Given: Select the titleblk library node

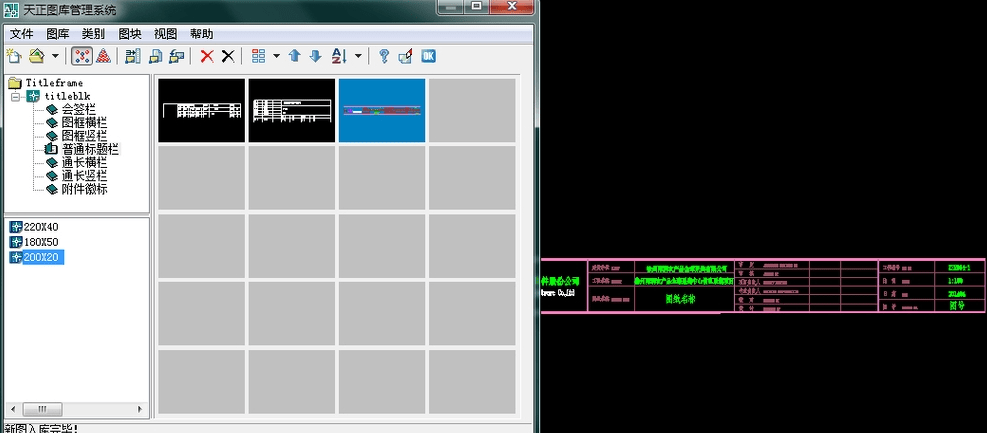Looking at the screenshot, I should click(x=67, y=96).
